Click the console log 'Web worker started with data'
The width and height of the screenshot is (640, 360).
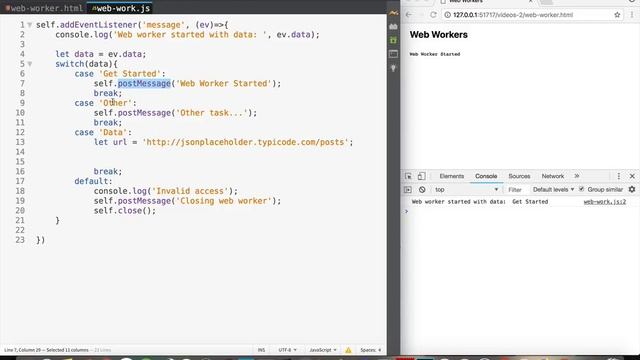(x=480, y=202)
